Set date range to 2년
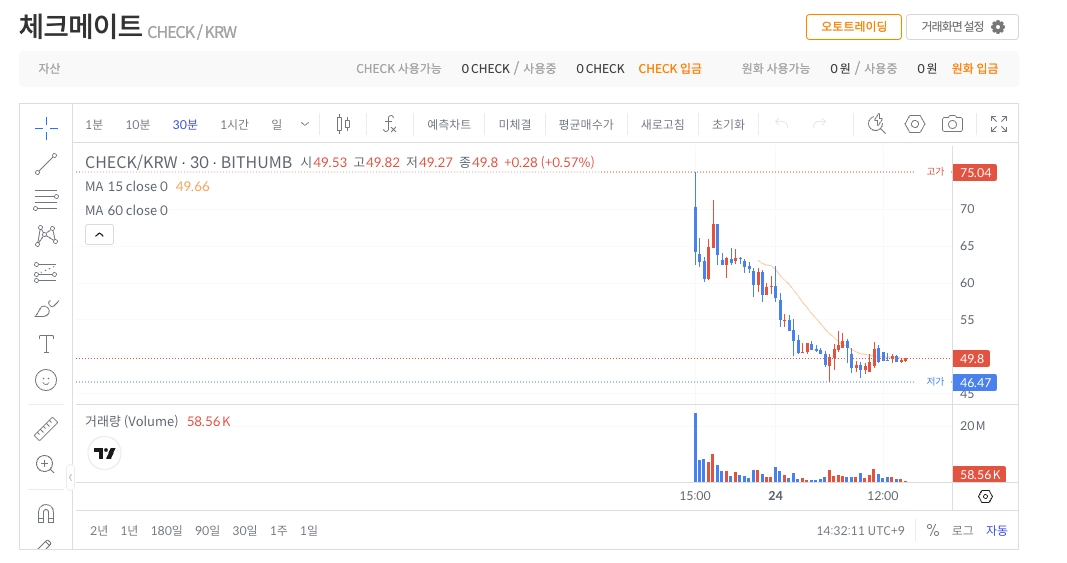 coord(99,530)
